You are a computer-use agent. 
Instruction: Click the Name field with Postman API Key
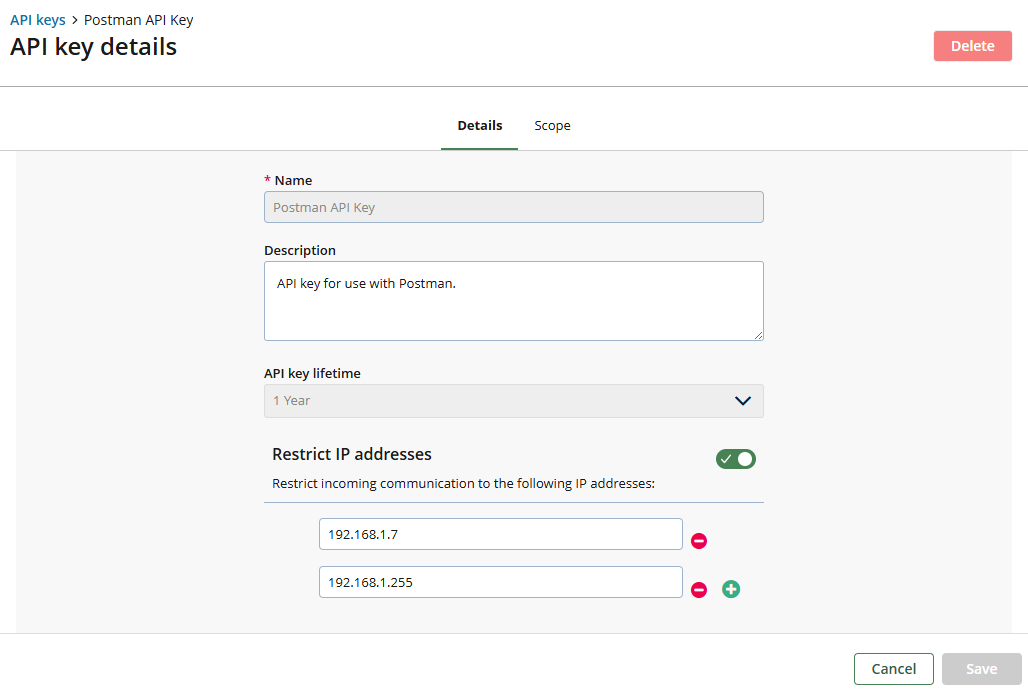pyautogui.click(x=513, y=207)
